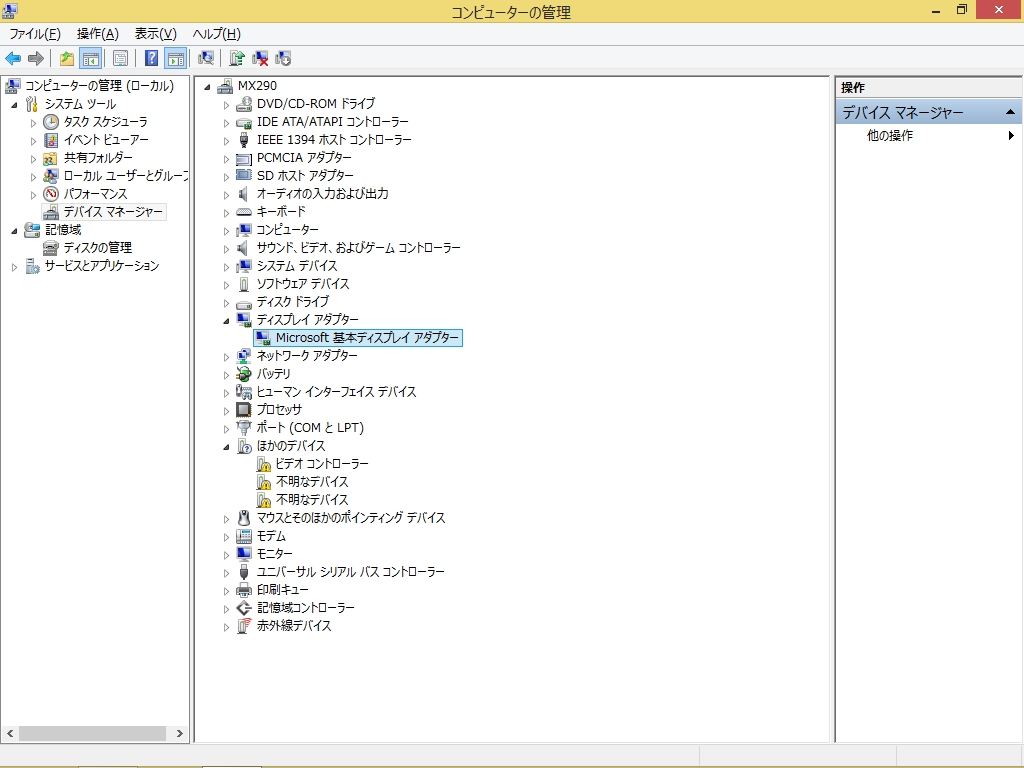Select the システム デバイス category

(x=297, y=266)
